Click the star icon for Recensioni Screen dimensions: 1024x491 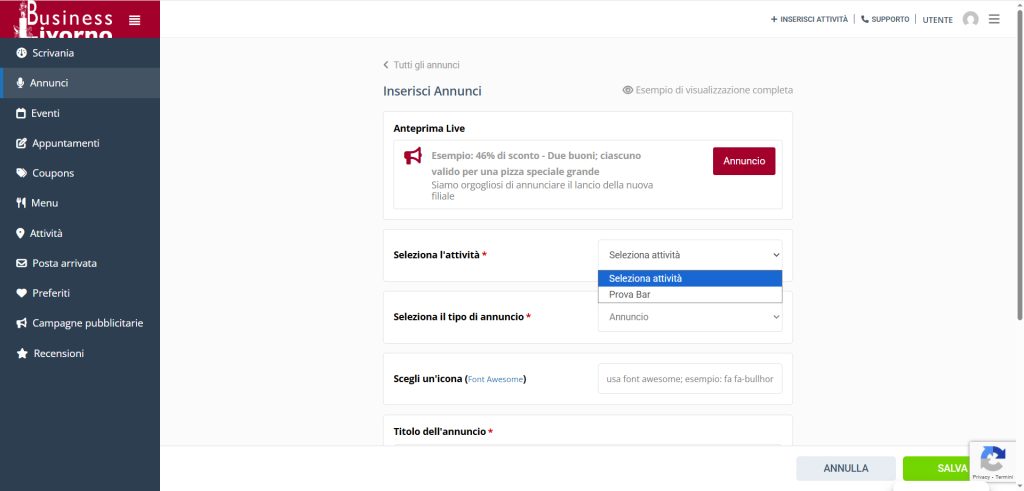(22, 353)
